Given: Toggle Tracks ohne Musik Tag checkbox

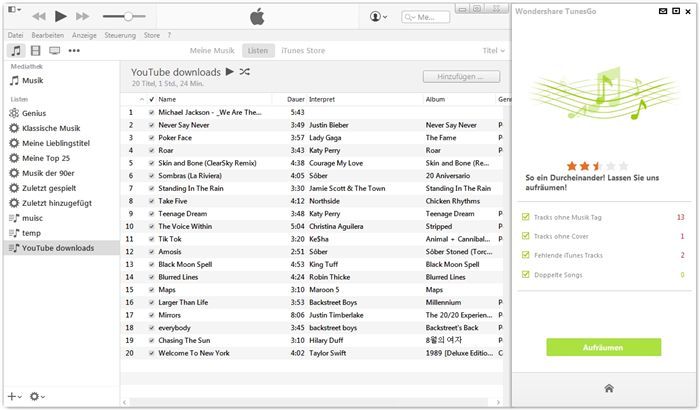Looking at the screenshot, I should [525, 217].
